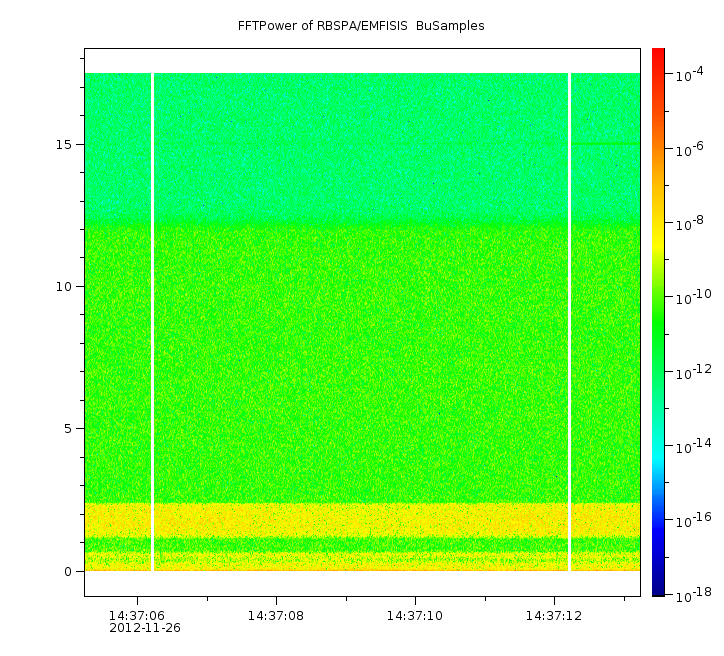Click the white data gap near 14:37:06
Image resolution: width=724 pixels, height=656 pixels.
pyautogui.click(x=152, y=320)
